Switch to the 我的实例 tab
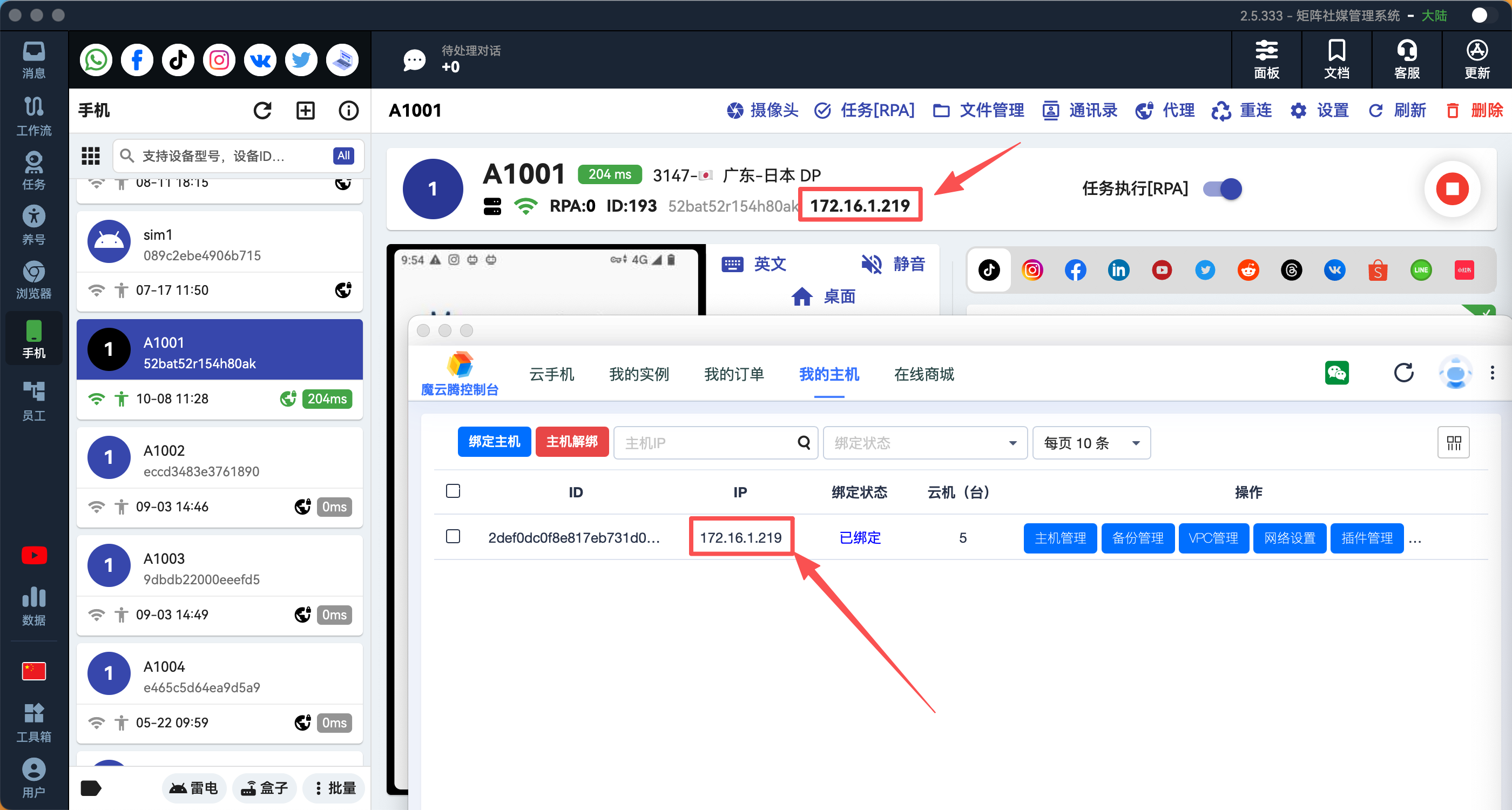The width and height of the screenshot is (1512, 810). click(x=639, y=374)
